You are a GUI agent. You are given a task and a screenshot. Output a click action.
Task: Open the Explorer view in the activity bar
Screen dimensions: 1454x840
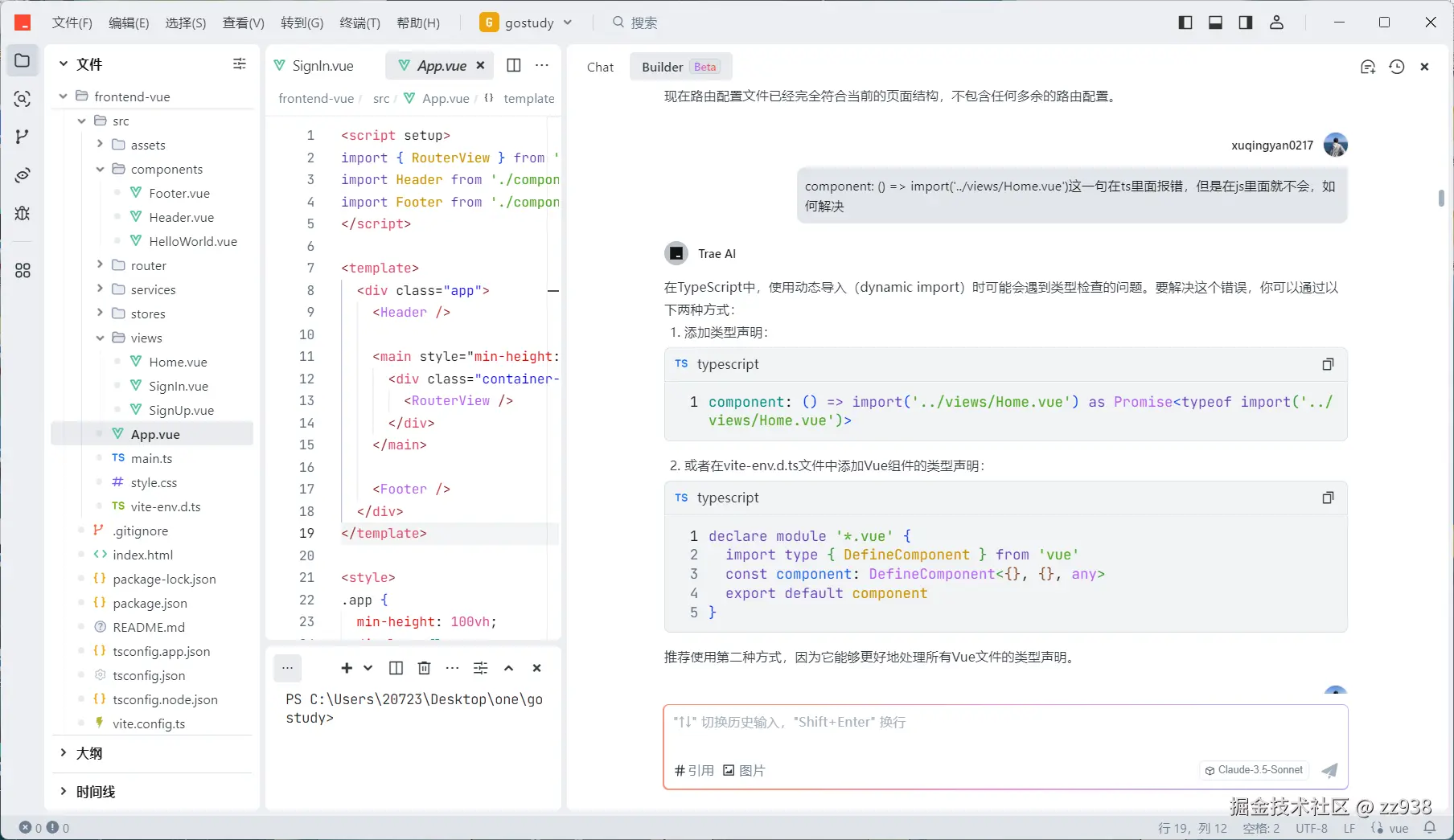point(23,60)
